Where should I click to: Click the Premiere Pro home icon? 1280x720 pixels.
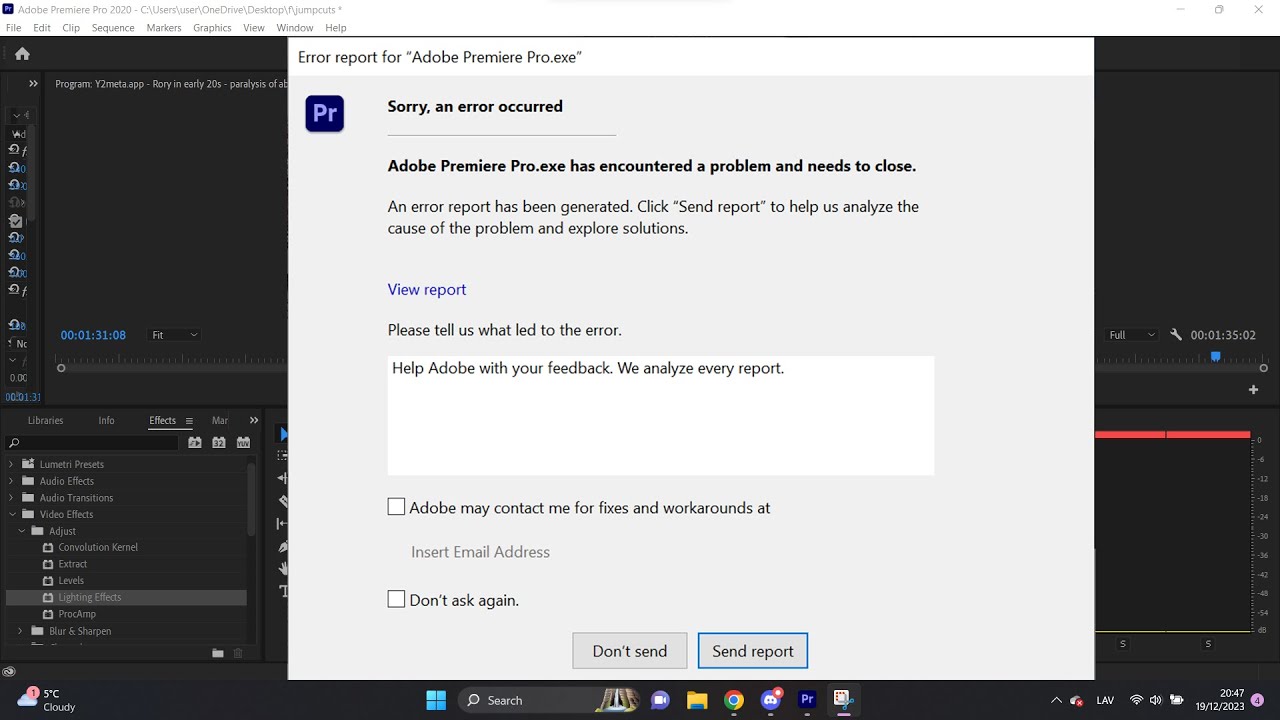[22, 54]
